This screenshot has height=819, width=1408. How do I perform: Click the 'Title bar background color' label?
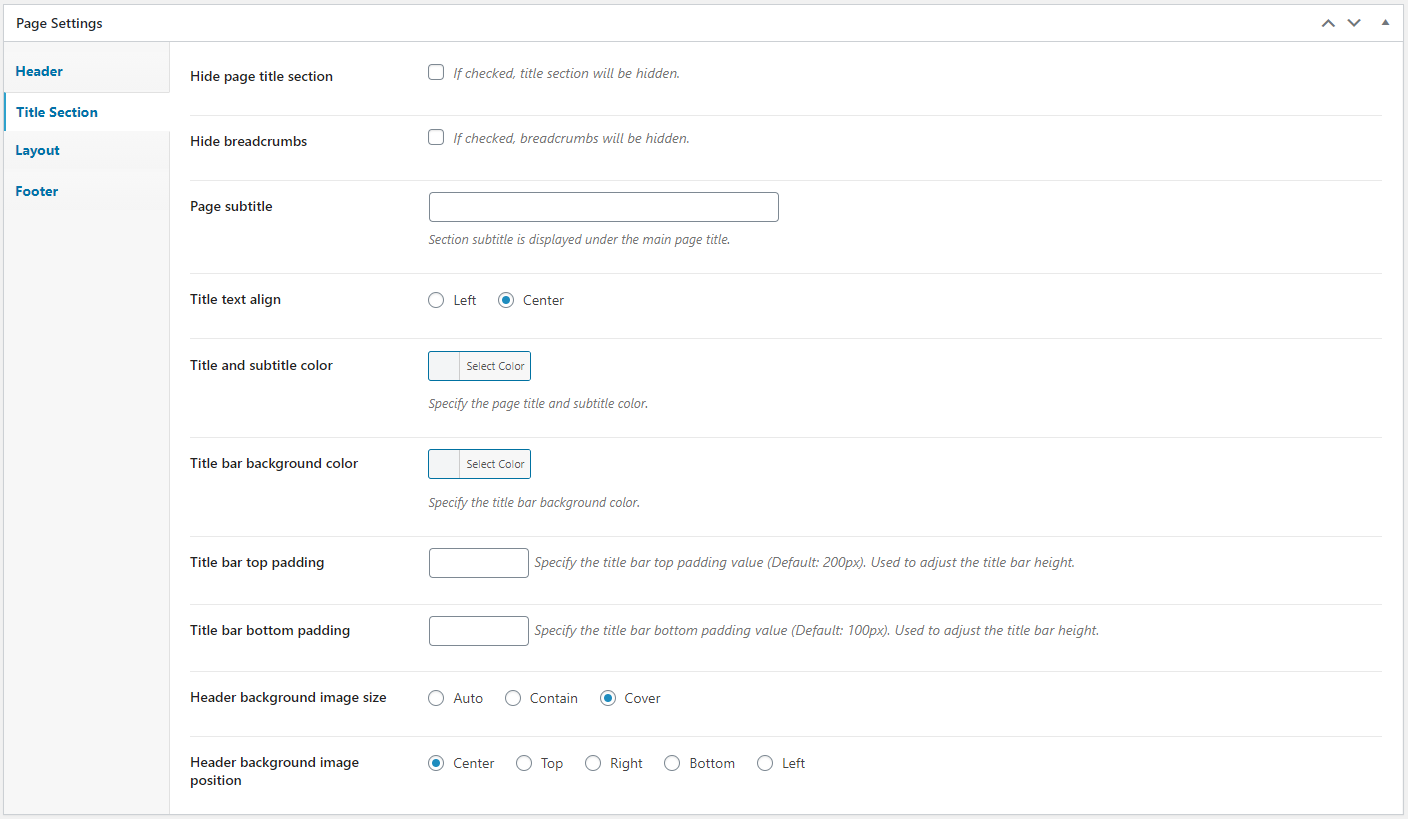(x=274, y=464)
